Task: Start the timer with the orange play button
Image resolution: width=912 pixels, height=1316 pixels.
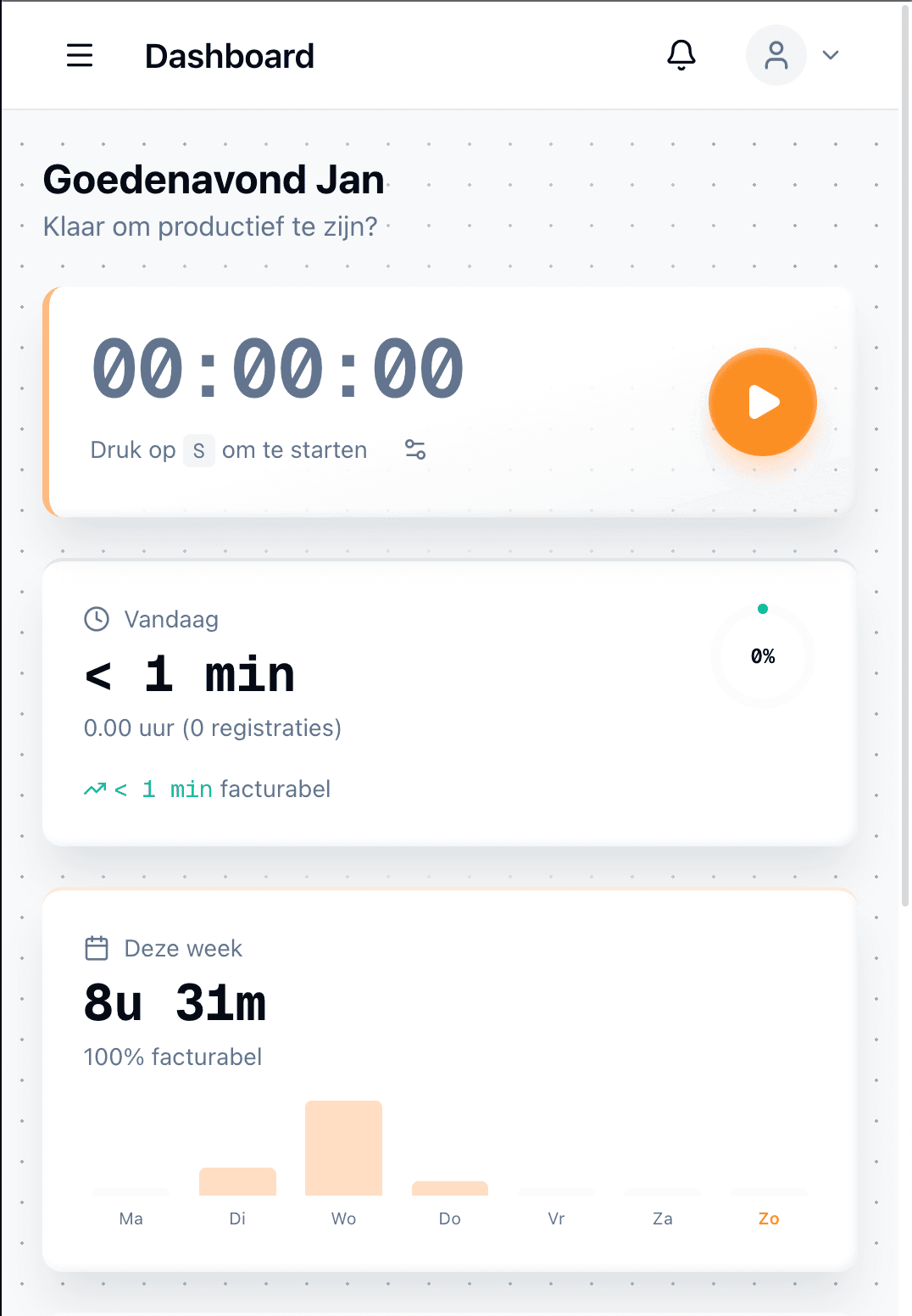Action: point(762,402)
